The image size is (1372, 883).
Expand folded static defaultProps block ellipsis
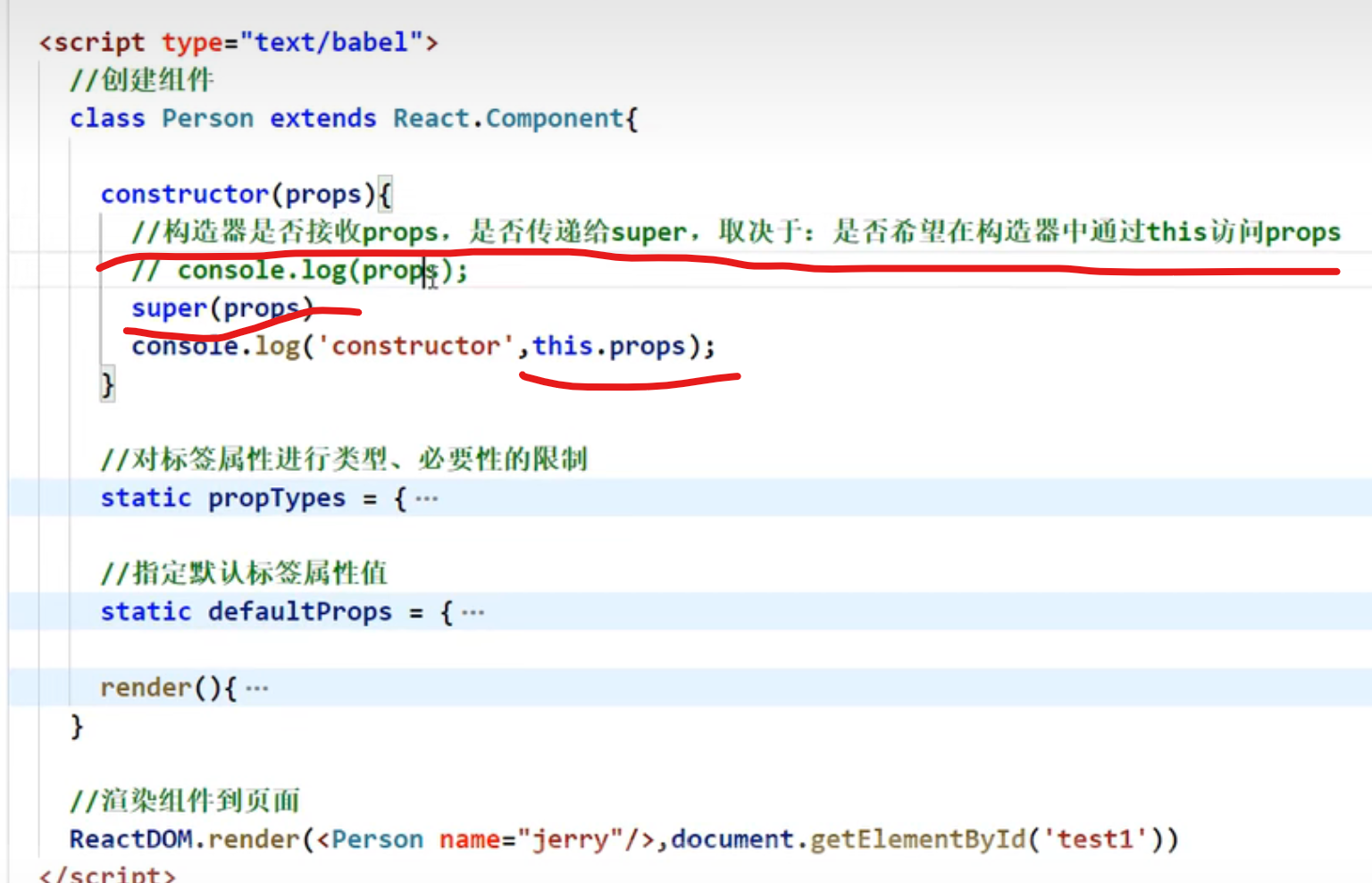[x=473, y=612]
